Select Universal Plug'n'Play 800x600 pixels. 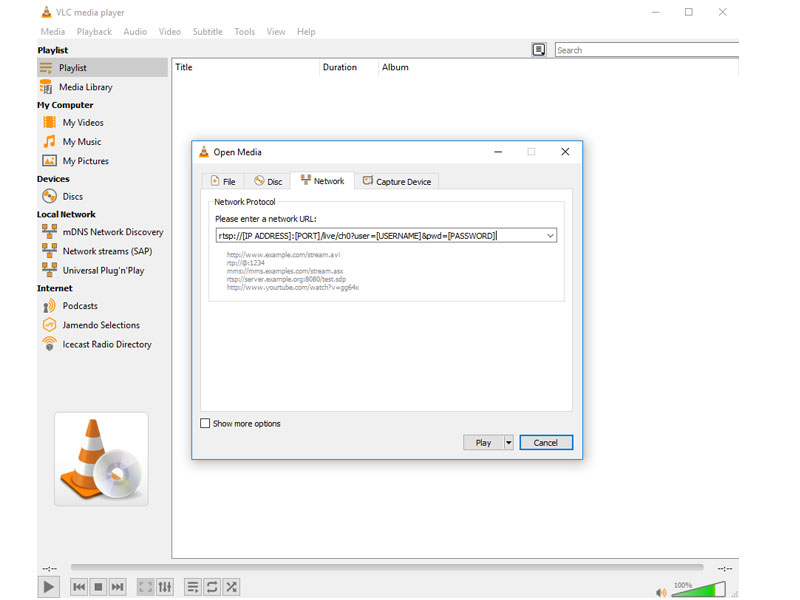(103, 270)
